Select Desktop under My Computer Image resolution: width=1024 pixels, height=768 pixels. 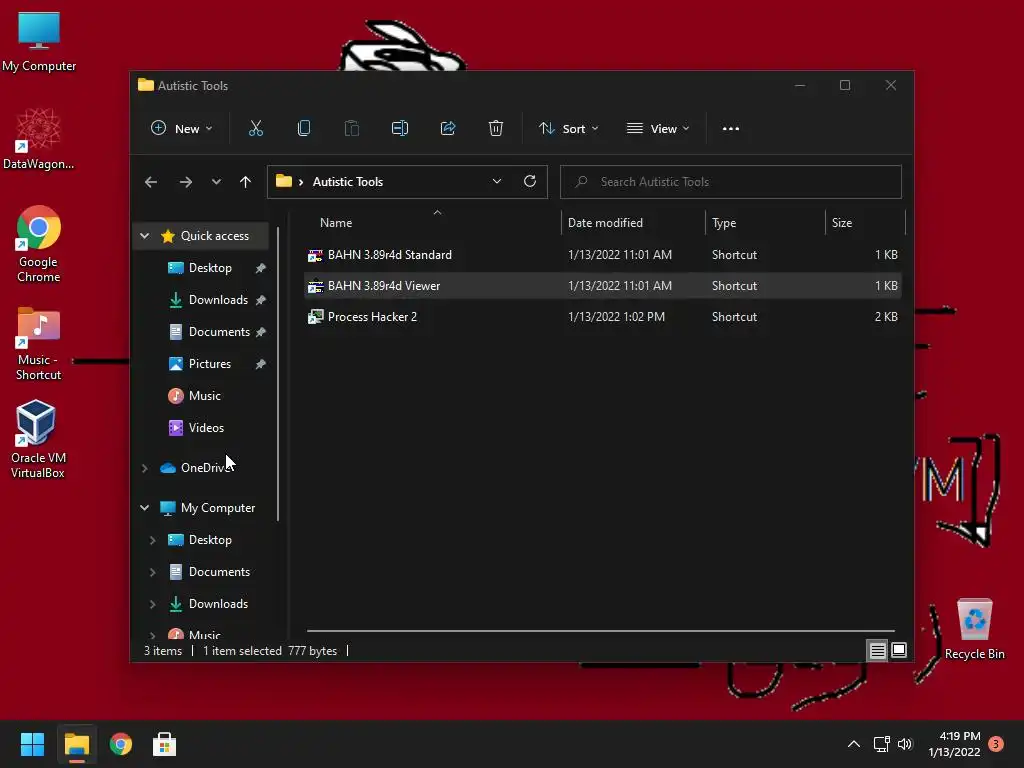coord(210,540)
